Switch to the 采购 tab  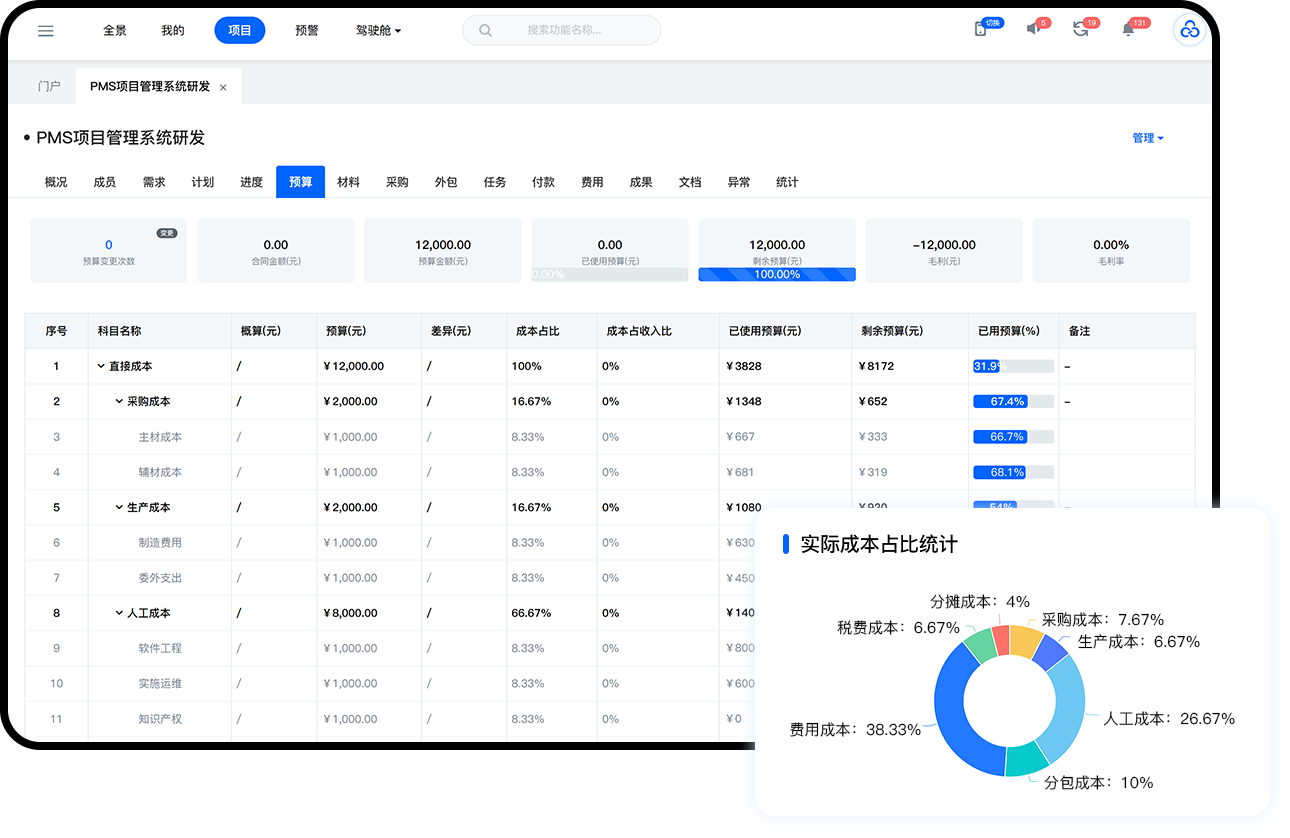(x=397, y=182)
